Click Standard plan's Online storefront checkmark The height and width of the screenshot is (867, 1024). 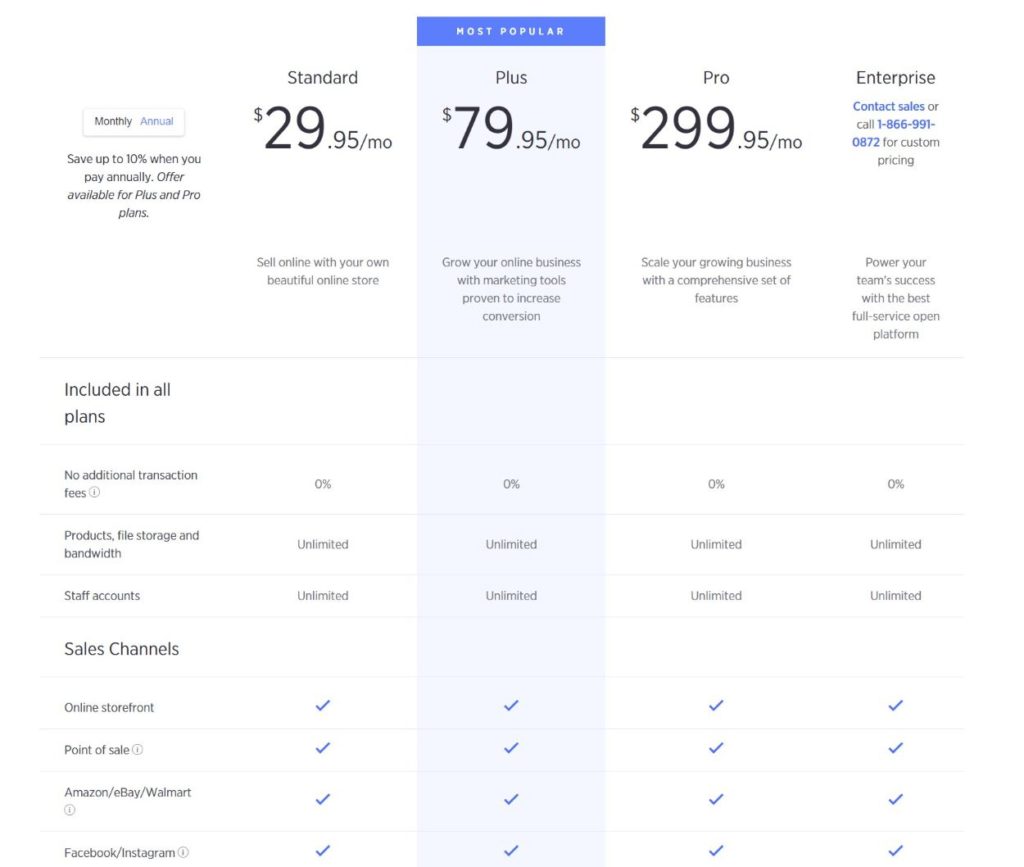coord(323,706)
